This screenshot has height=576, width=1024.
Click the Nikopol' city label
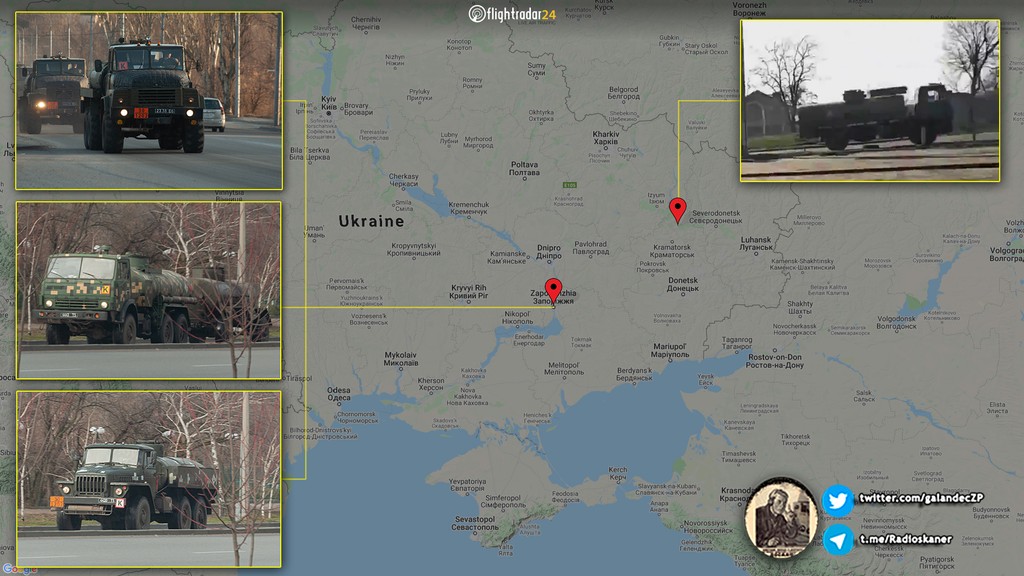click(x=518, y=317)
